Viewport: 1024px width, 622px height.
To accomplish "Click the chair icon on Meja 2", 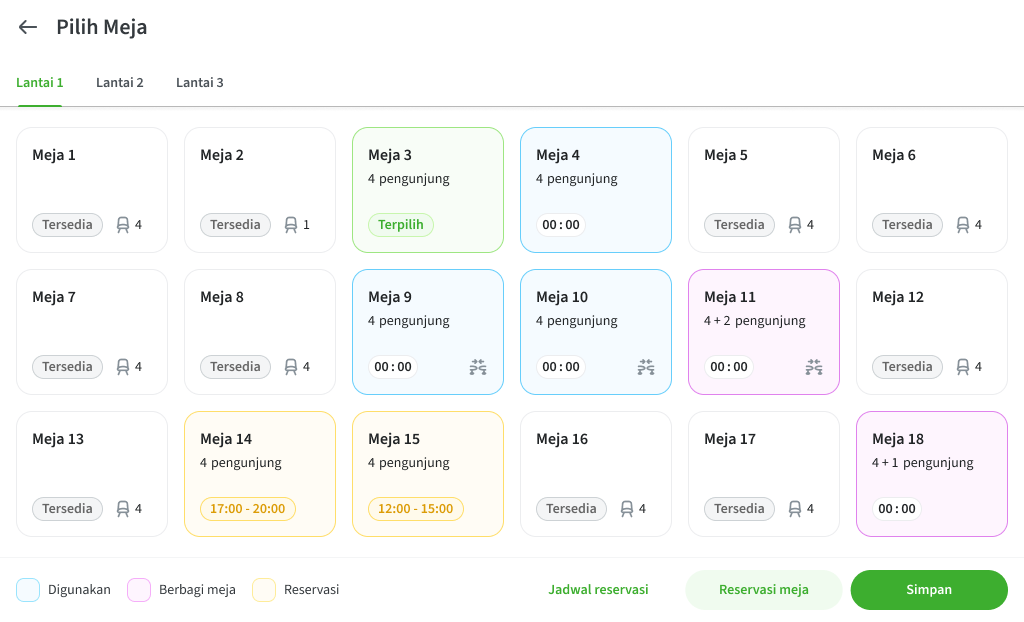I will point(291,225).
